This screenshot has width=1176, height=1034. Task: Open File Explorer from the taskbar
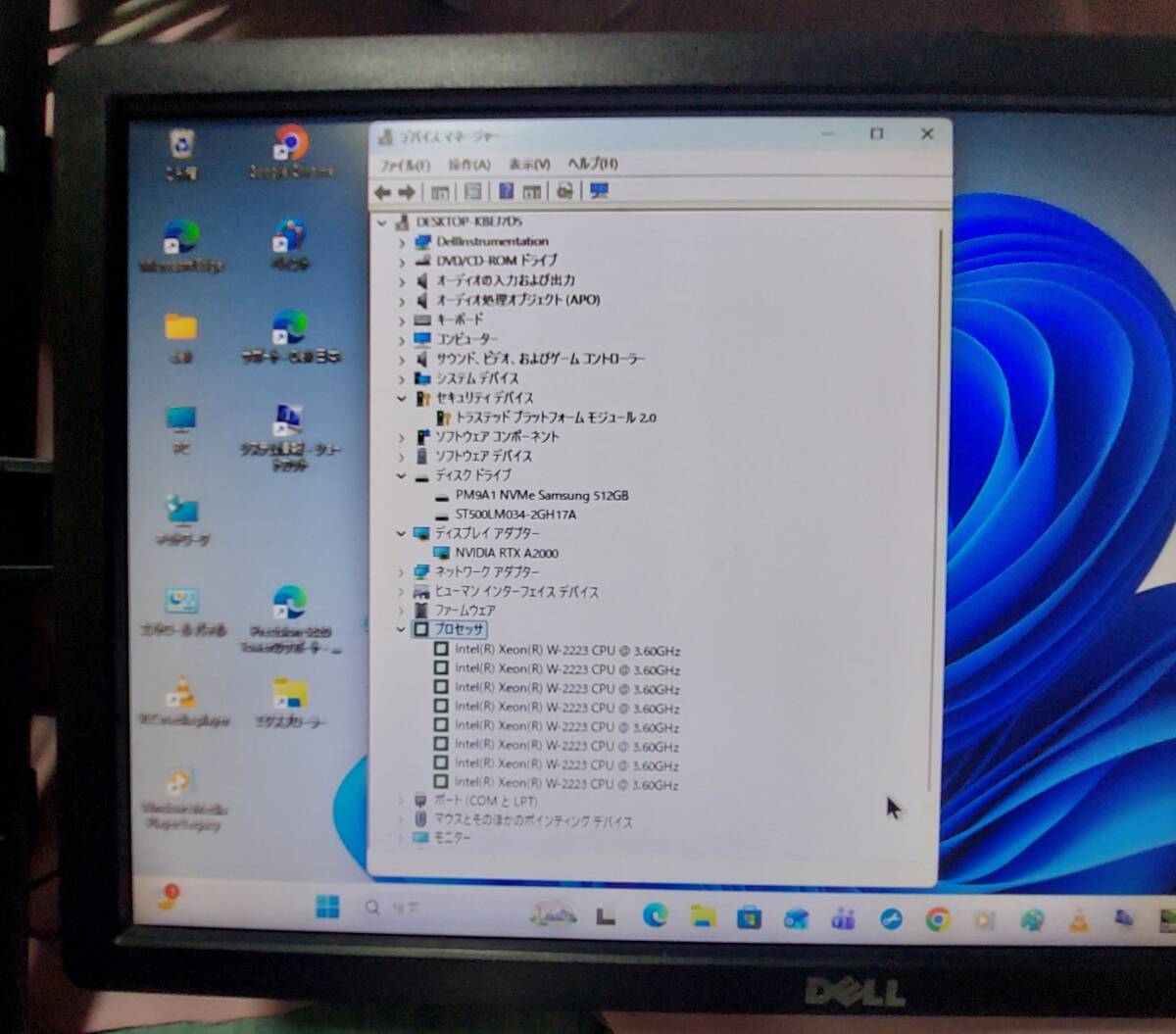click(x=703, y=916)
